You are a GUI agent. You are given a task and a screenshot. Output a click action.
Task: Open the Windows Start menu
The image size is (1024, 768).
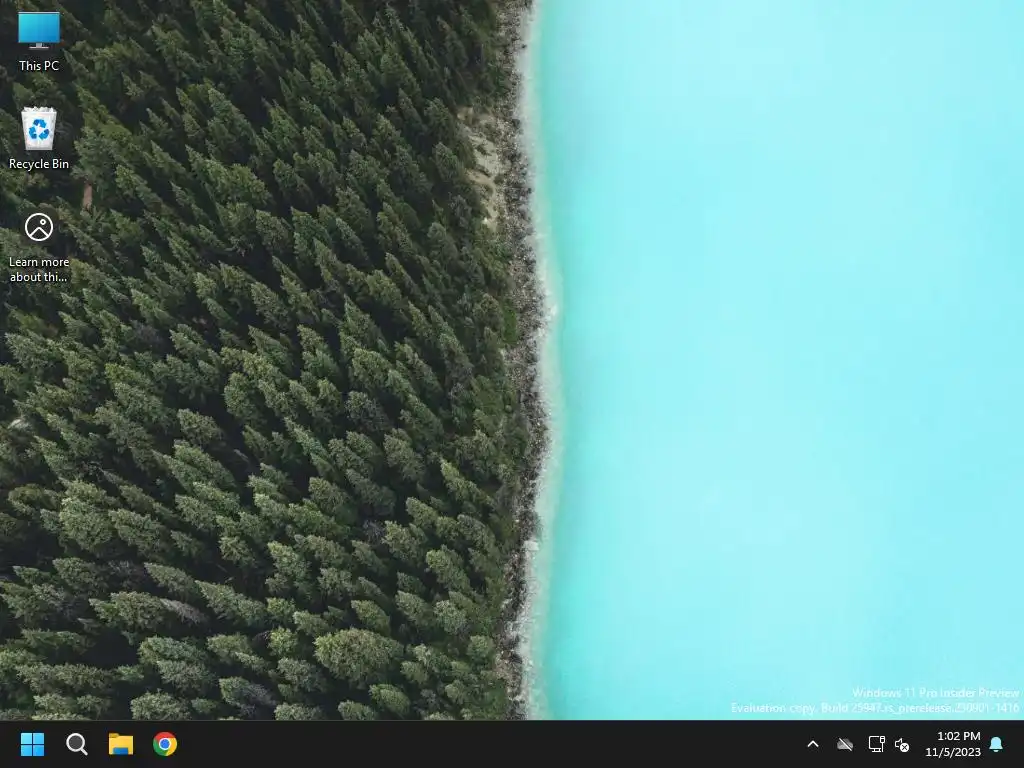coord(32,744)
